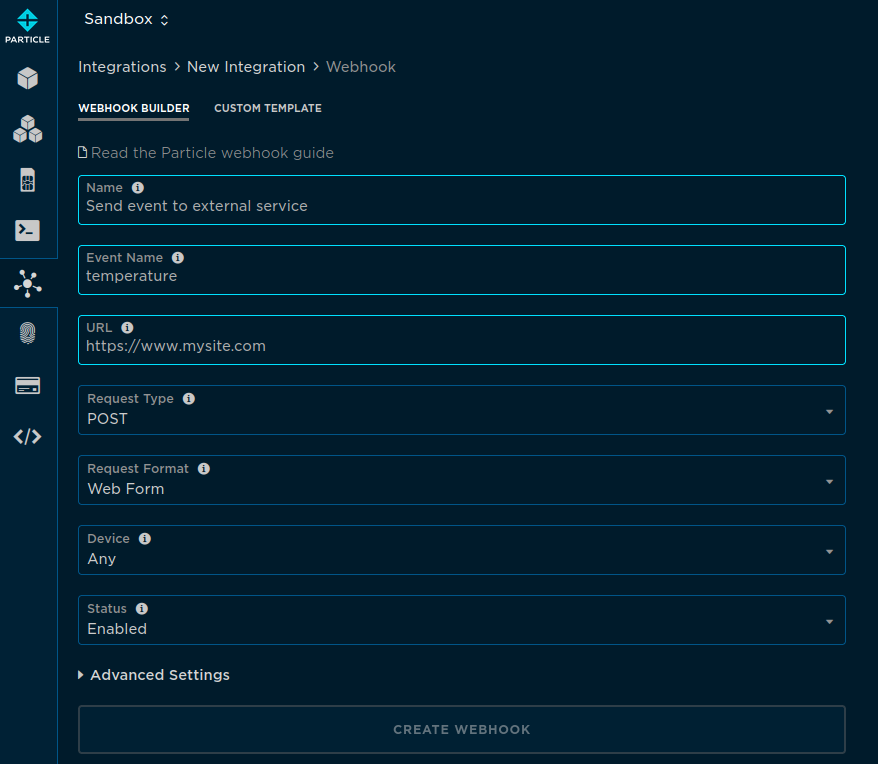878x764 pixels.
Task: Click the Event Name input field
Action: coord(461,276)
